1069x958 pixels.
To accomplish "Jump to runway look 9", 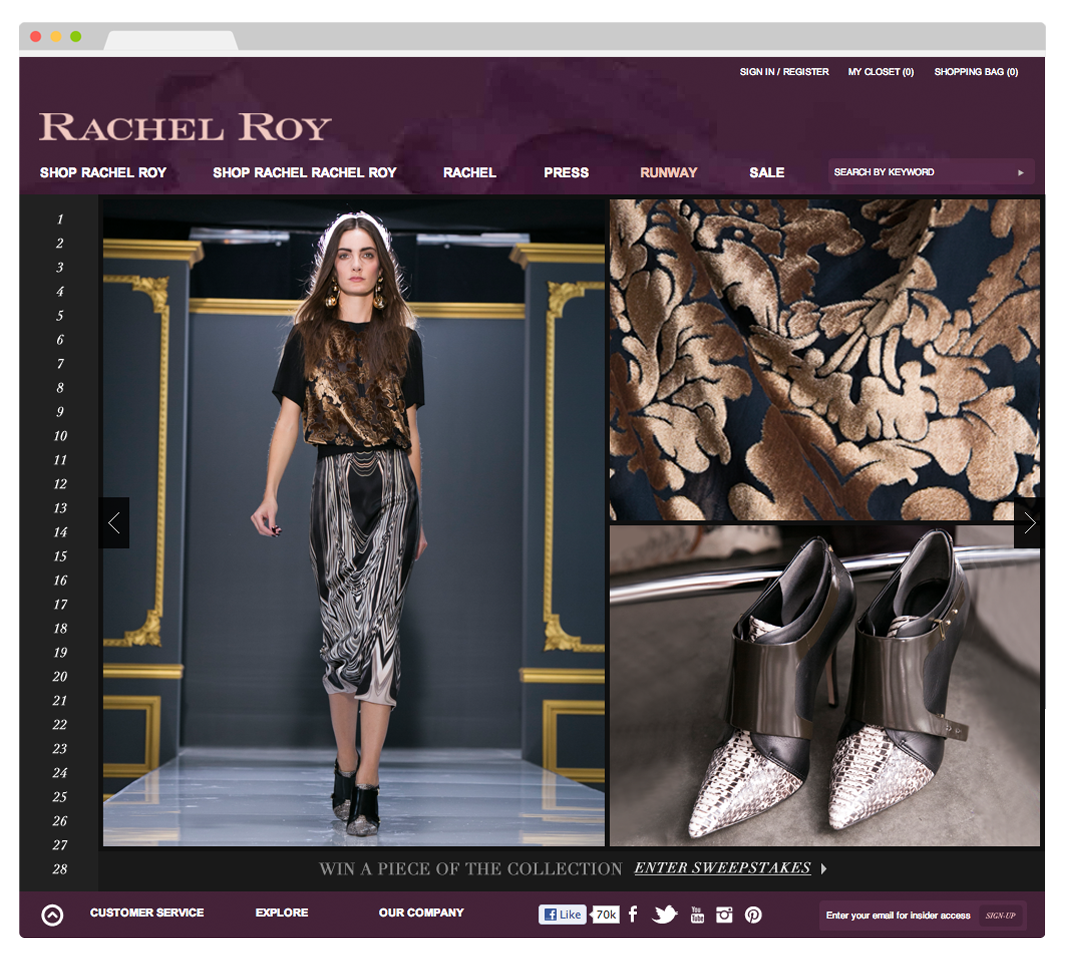I will click(x=60, y=412).
